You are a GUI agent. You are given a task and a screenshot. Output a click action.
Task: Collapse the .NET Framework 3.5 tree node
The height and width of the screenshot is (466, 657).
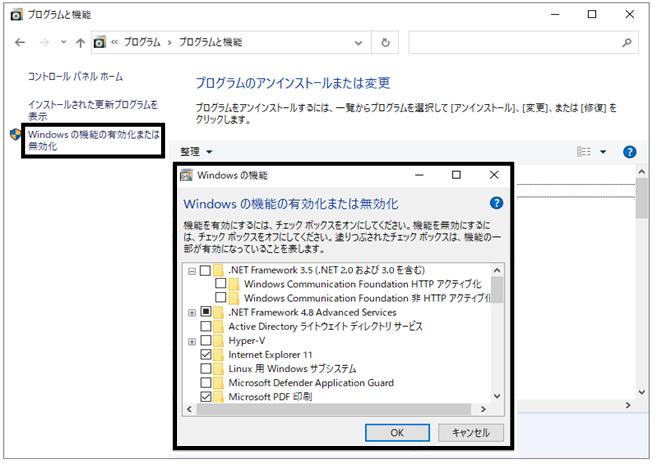[x=192, y=271]
